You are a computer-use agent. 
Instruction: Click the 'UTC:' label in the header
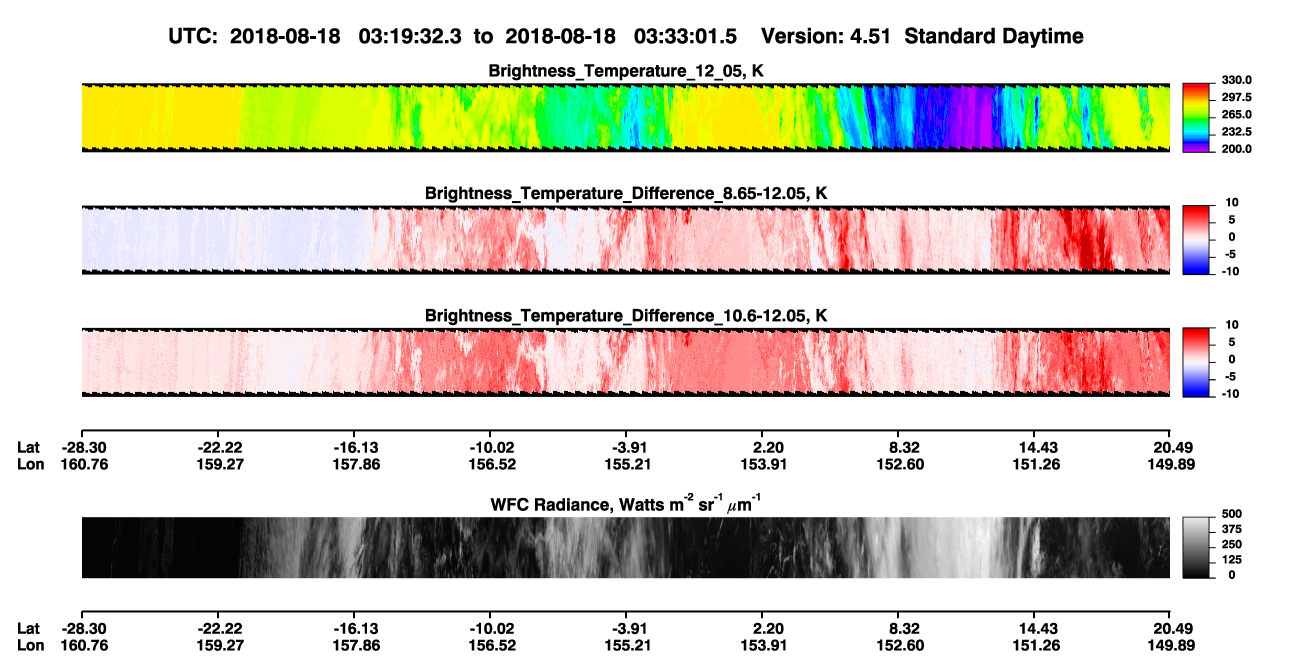click(192, 36)
